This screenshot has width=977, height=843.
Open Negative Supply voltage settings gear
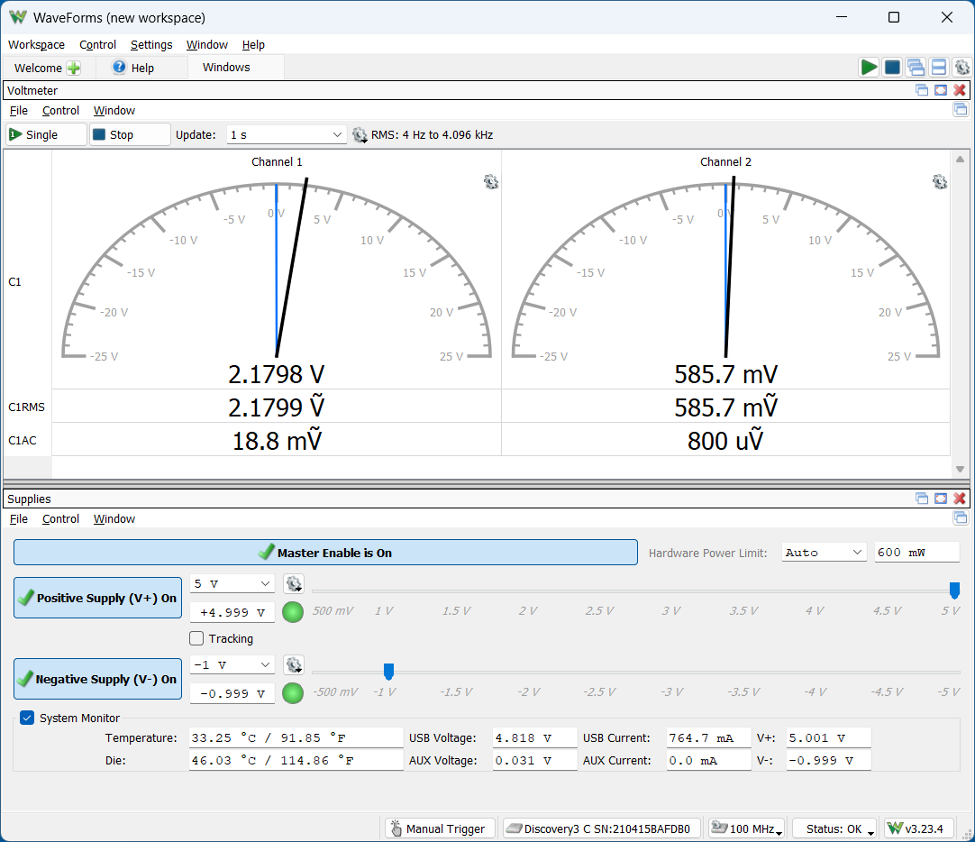[293, 665]
